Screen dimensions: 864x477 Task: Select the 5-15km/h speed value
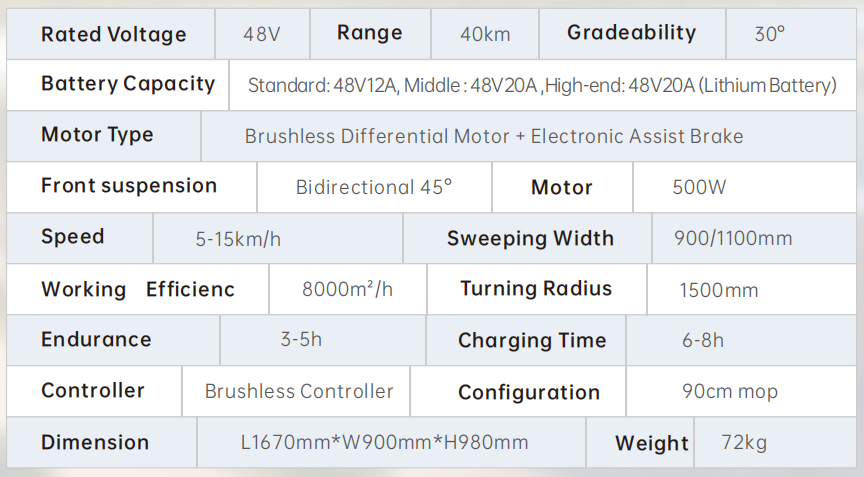238,239
